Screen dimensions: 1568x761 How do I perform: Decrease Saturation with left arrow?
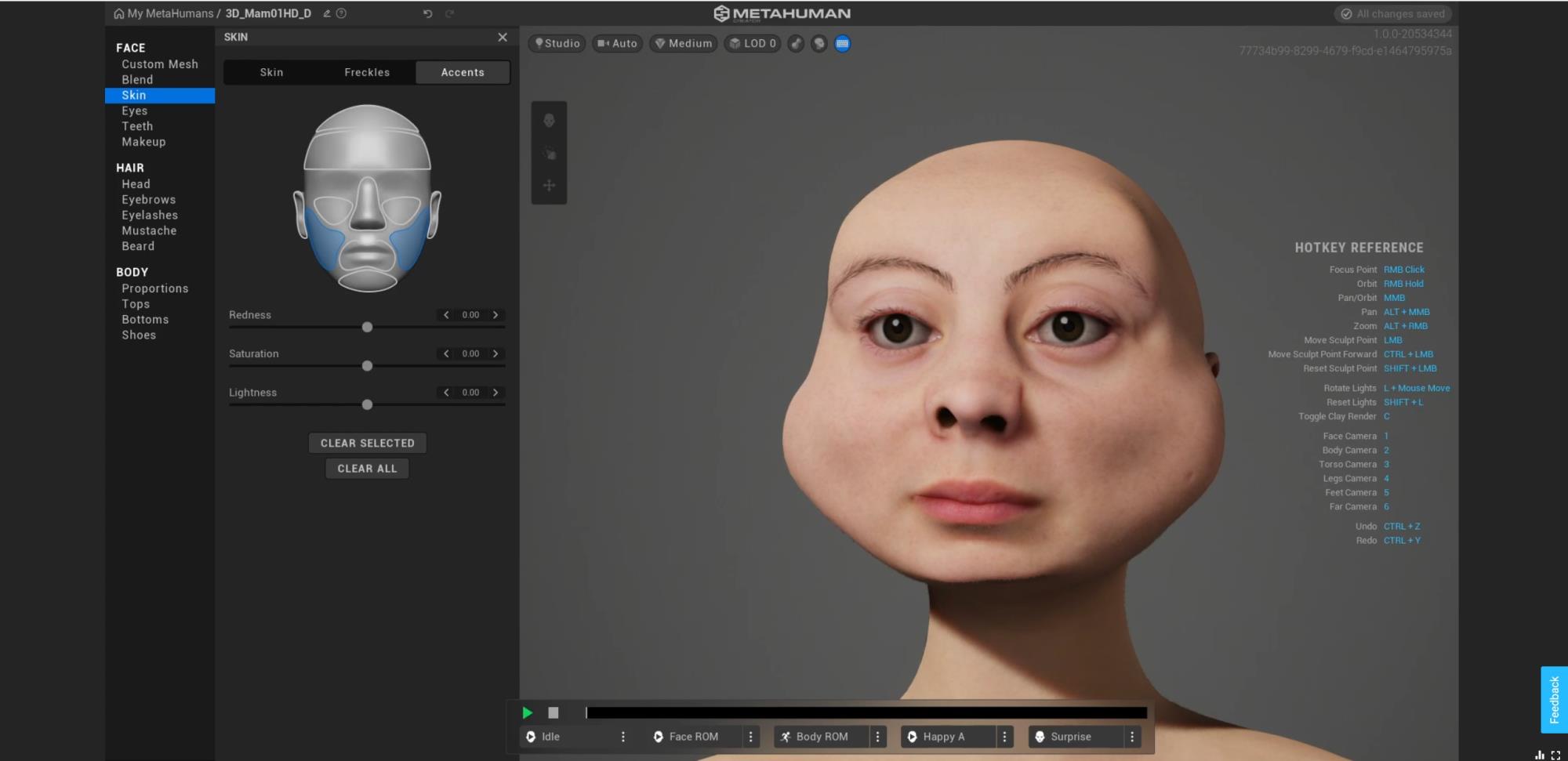point(446,353)
